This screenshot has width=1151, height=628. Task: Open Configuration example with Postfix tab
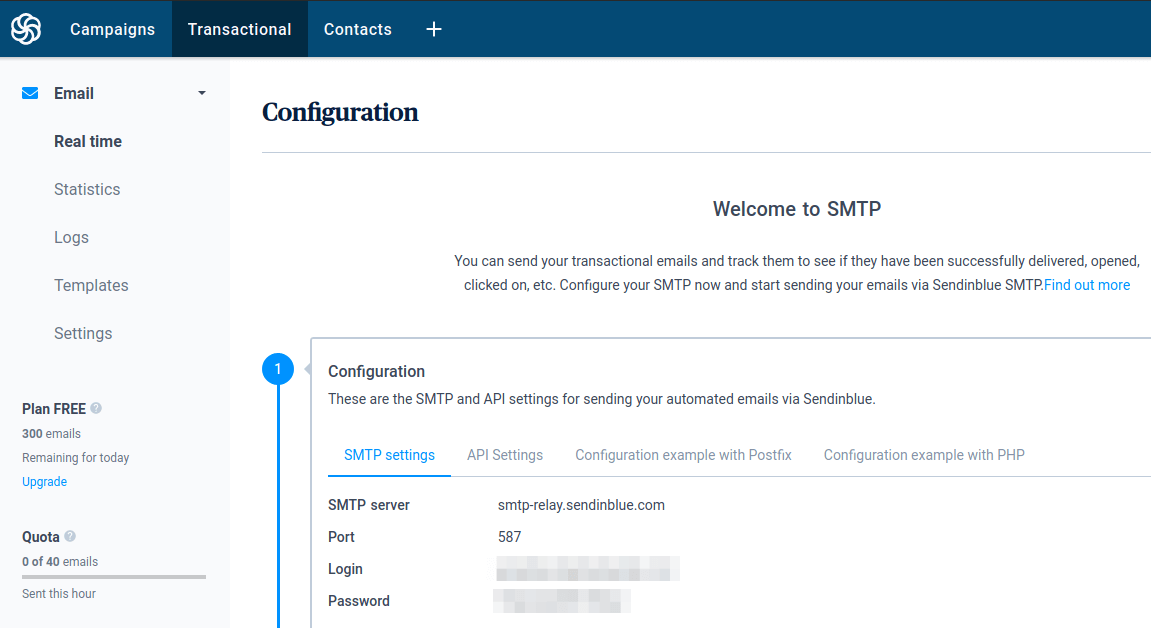(683, 455)
